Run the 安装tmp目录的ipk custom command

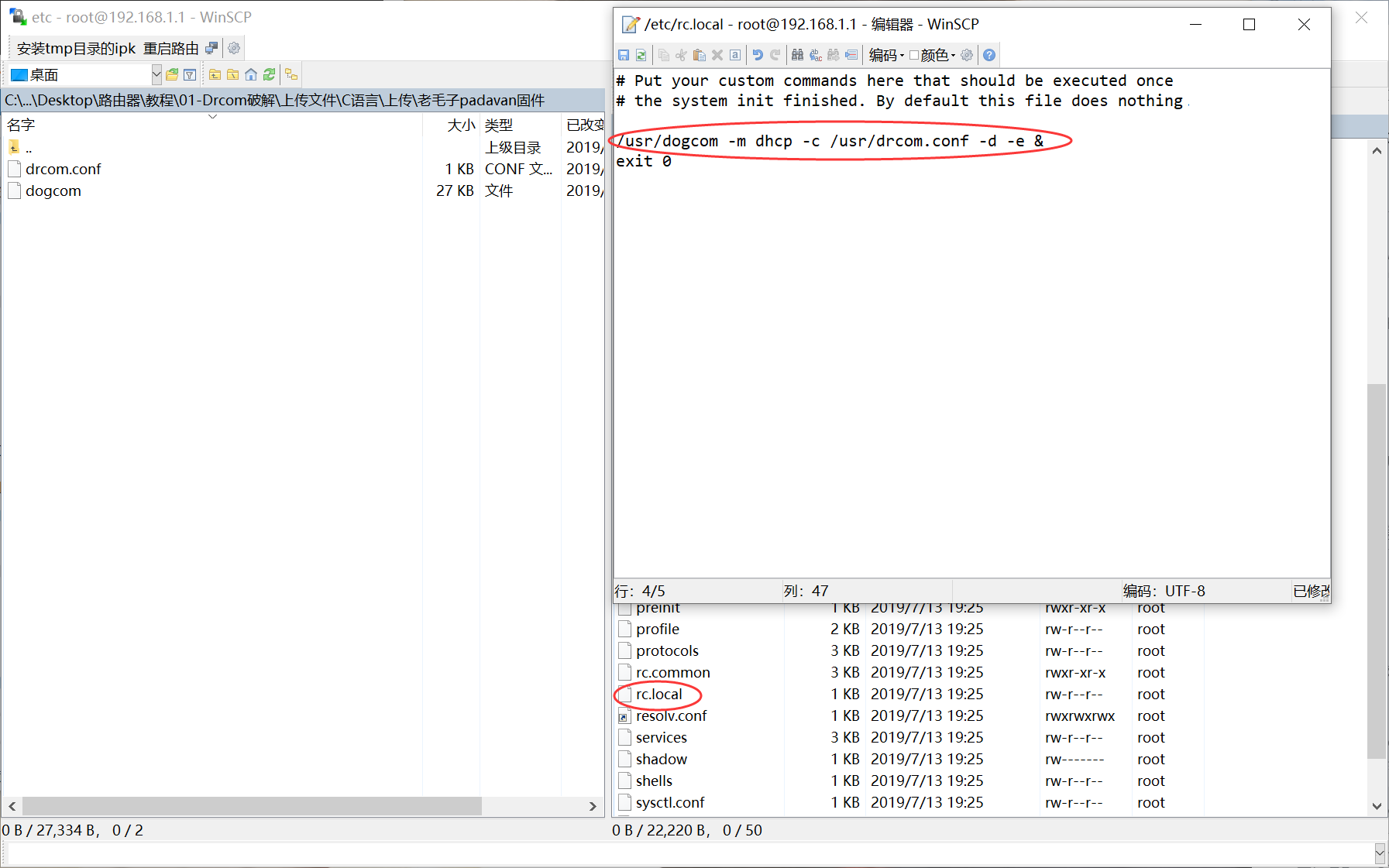pyautogui.click(x=76, y=48)
